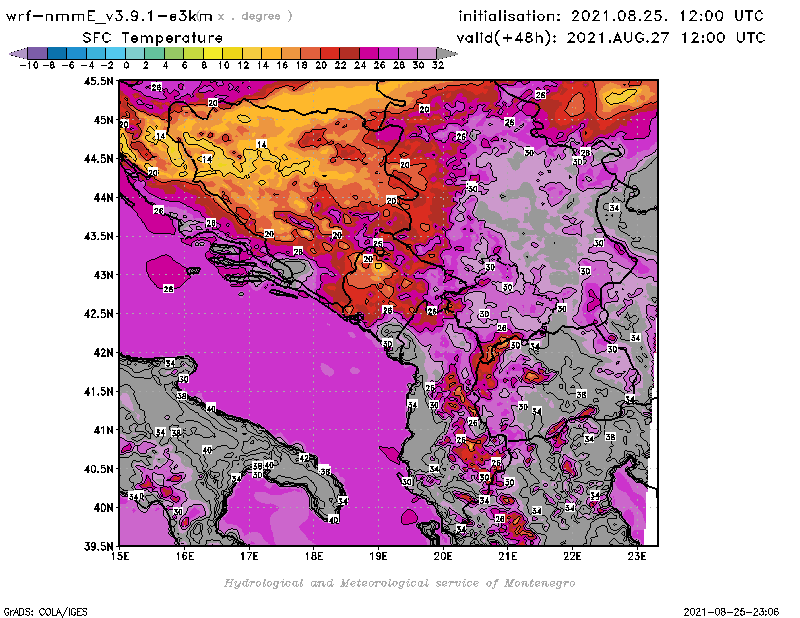This screenshot has height=618, width=800.
Task: Select the light blue swatch between -2 and 0
Action: pyautogui.click(x=115, y=53)
